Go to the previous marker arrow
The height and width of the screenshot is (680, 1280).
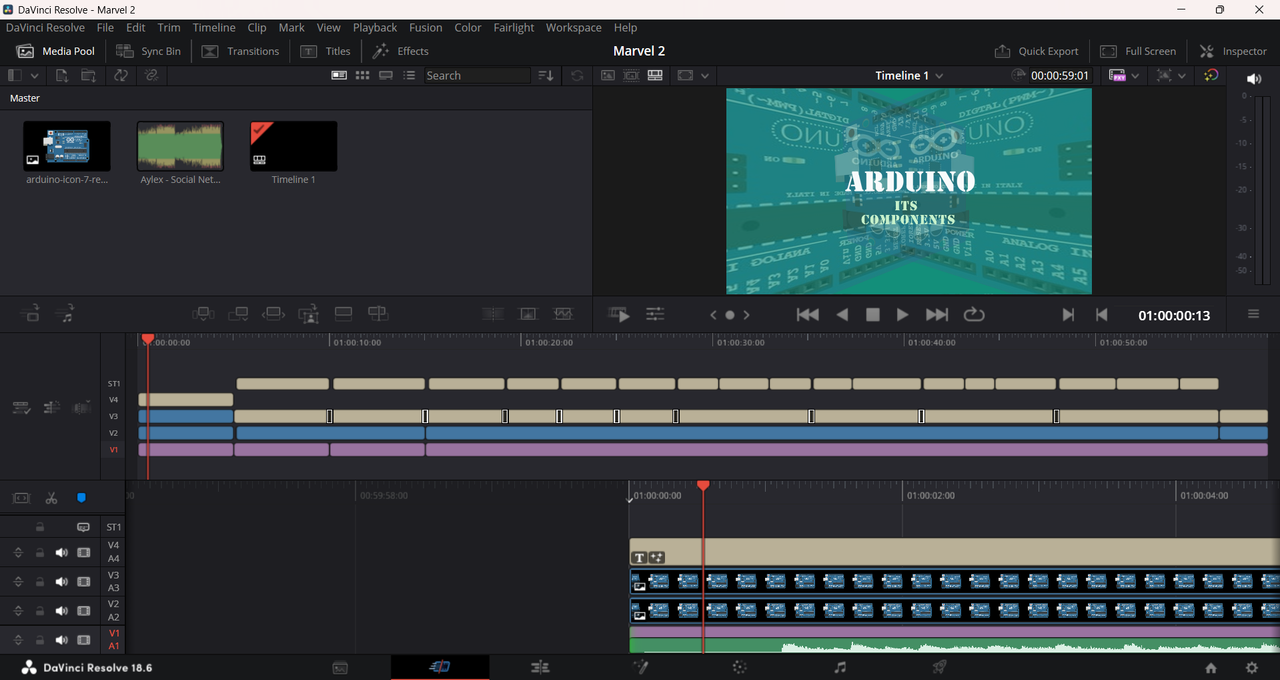713,315
